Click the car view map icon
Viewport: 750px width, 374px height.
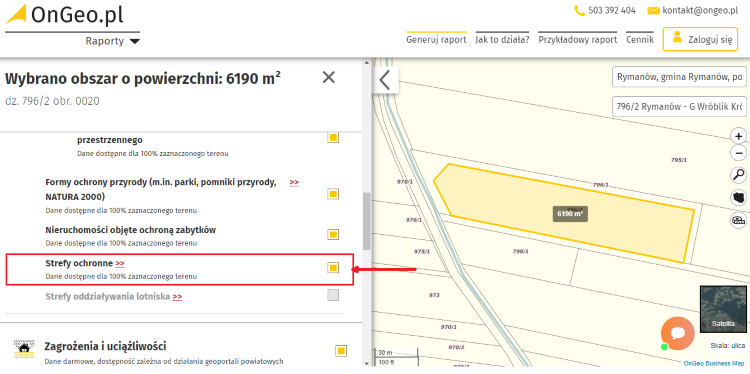coord(739,220)
